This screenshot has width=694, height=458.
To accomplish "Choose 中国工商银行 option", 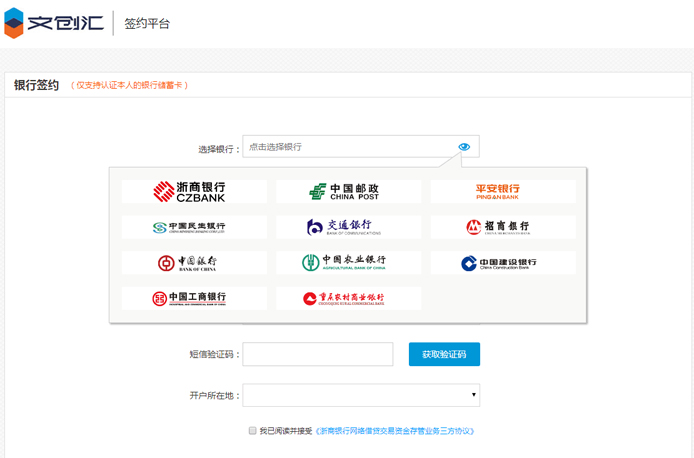I will point(194,299).
